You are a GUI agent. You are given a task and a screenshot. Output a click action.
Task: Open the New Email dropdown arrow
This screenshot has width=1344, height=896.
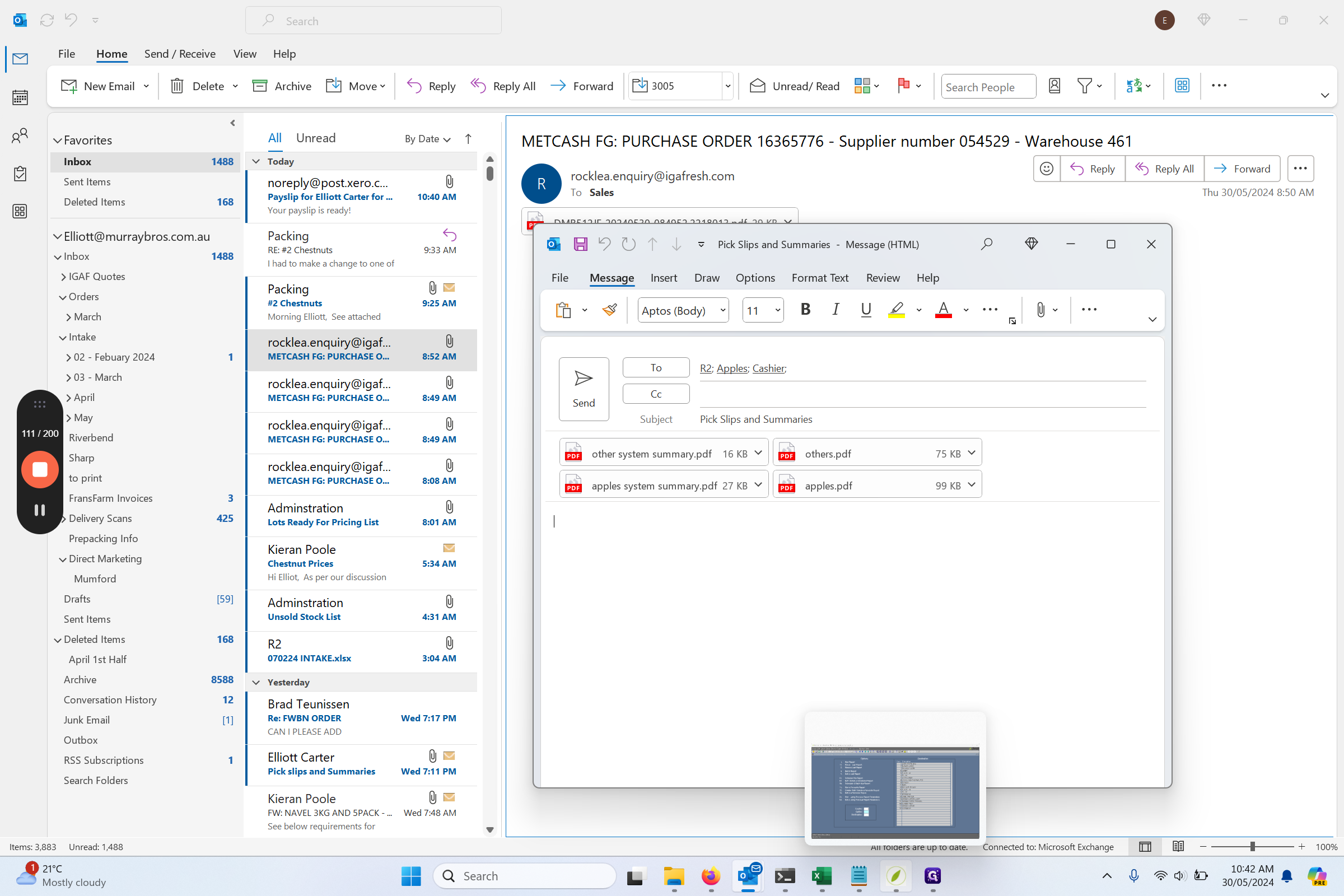(146, 86)
